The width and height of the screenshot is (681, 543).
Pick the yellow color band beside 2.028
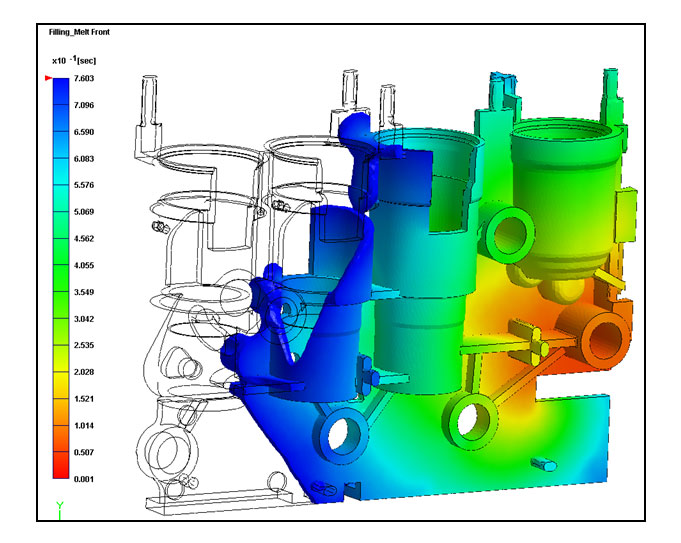(x=60, y=372)
